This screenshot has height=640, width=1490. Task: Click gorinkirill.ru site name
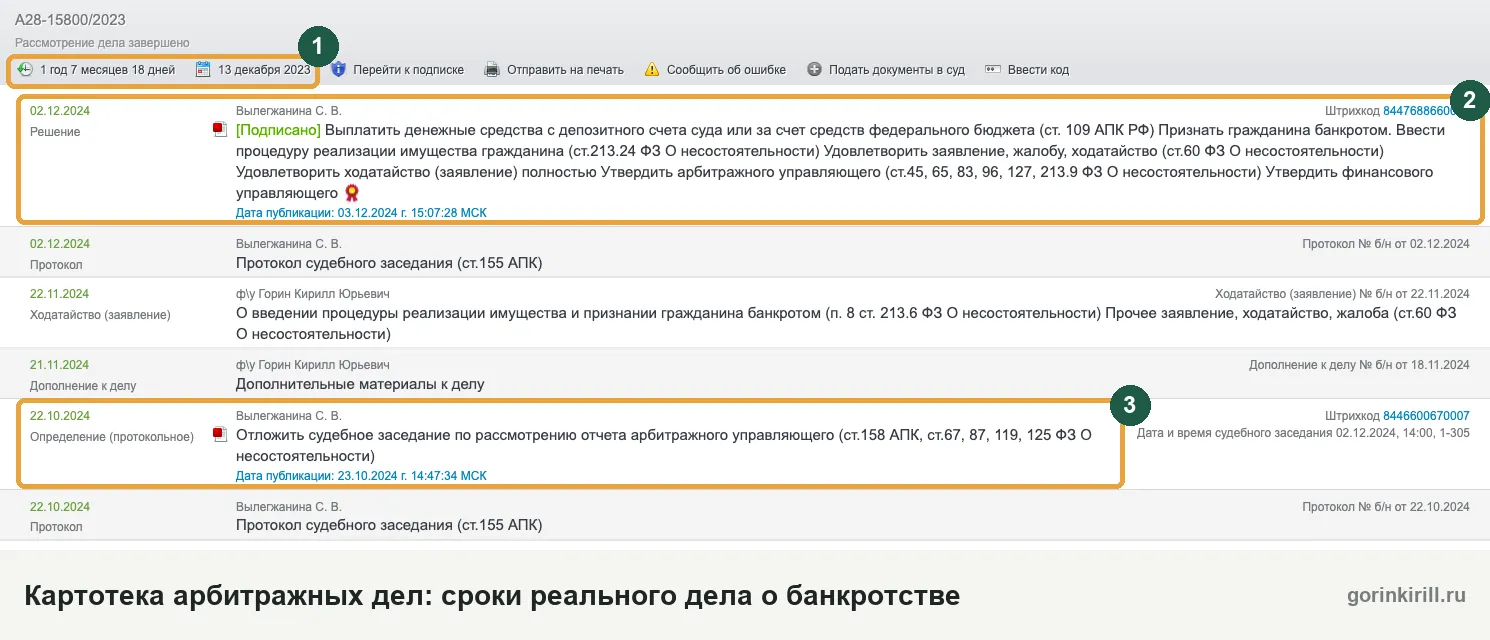point(1407,595)
